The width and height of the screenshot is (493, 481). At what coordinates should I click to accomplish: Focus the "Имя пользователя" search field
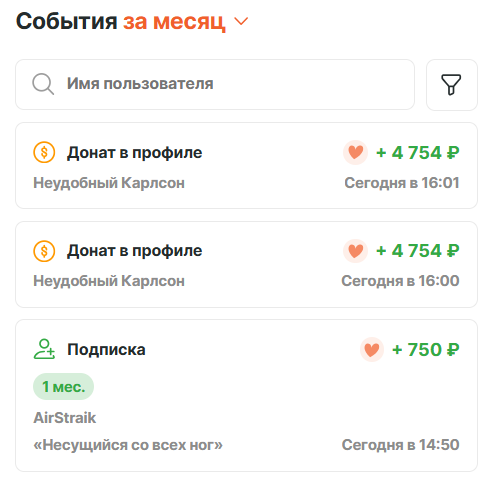pos(215,84)
